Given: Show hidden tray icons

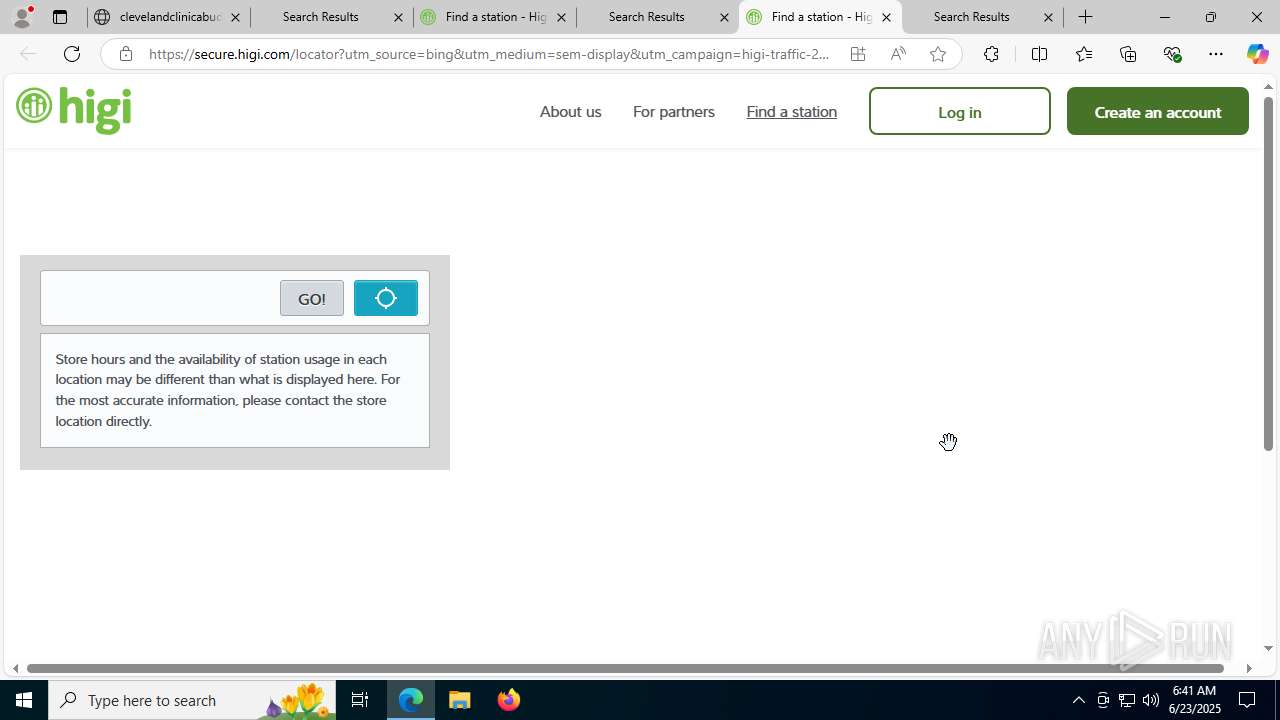Looking at the screenshot, I should click(1078, 700).
